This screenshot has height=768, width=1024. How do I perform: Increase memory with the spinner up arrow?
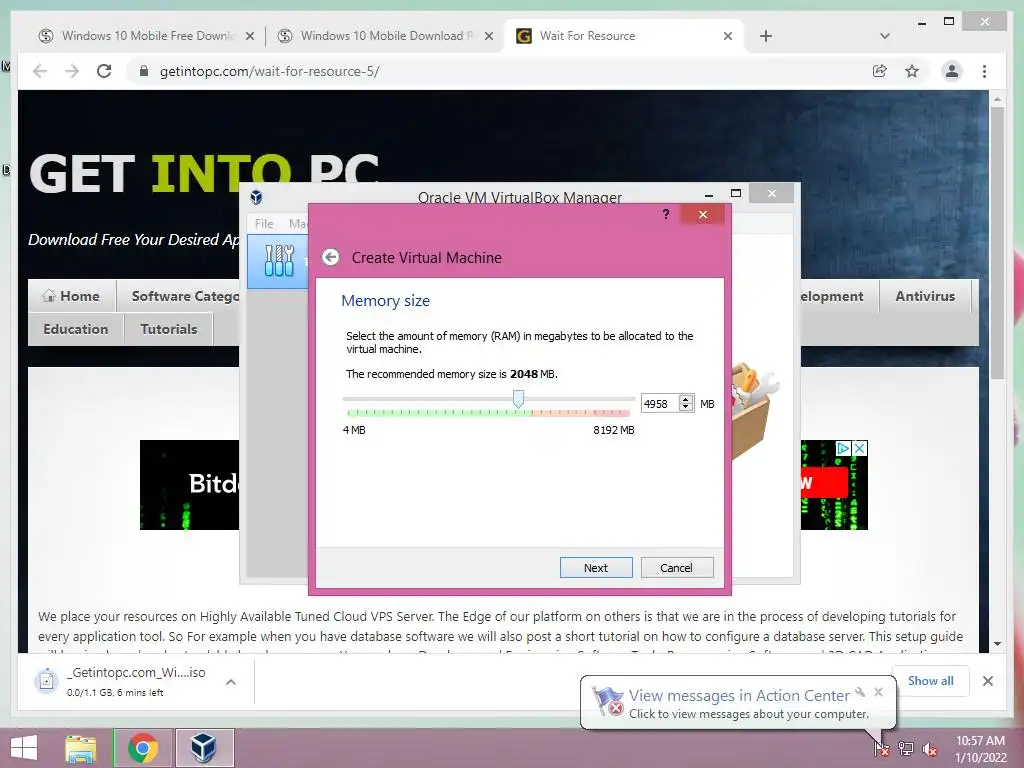[686, 399]
